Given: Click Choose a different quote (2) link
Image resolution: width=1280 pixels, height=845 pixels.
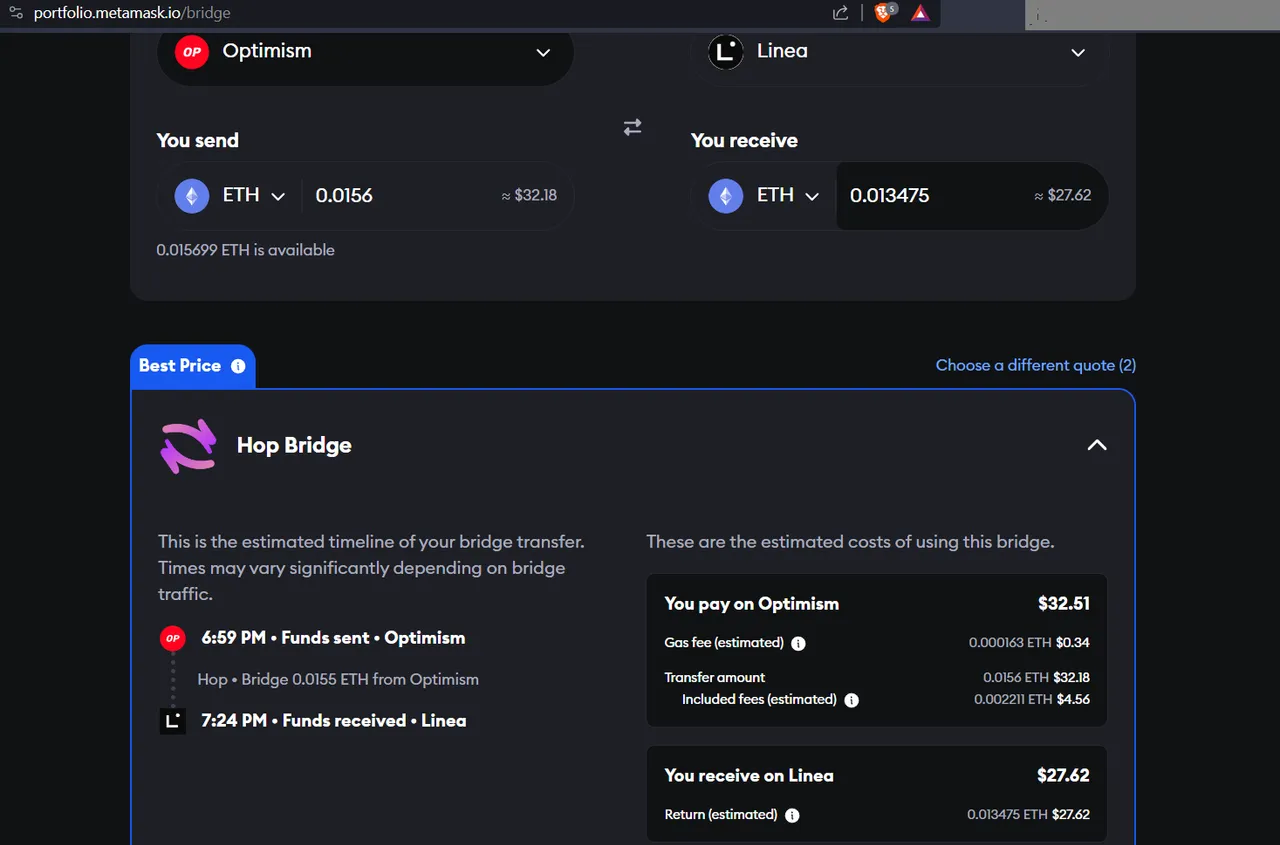Looking at the screenshot, I should coord(1036,365).
